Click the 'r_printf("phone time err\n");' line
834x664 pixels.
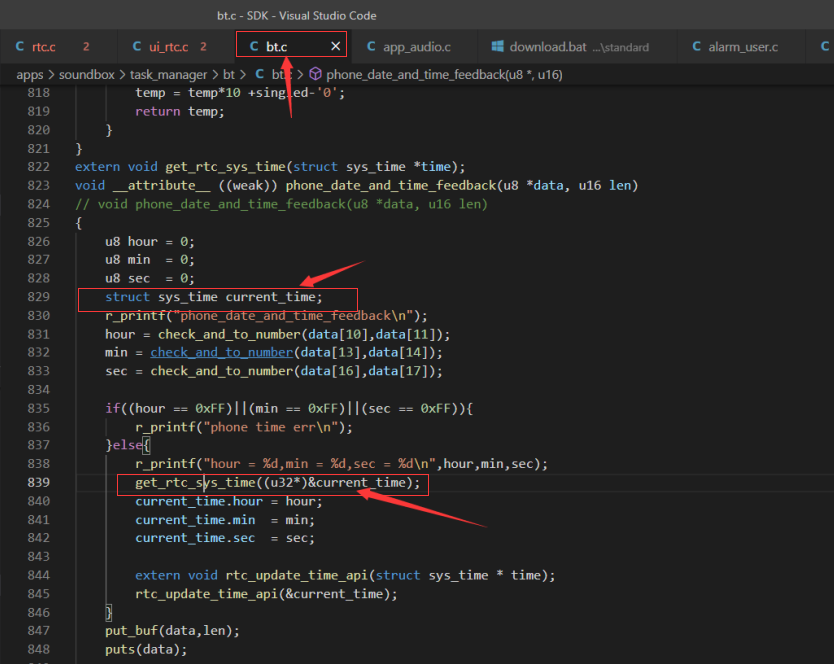pyautogui.click(x=244, y=427)
